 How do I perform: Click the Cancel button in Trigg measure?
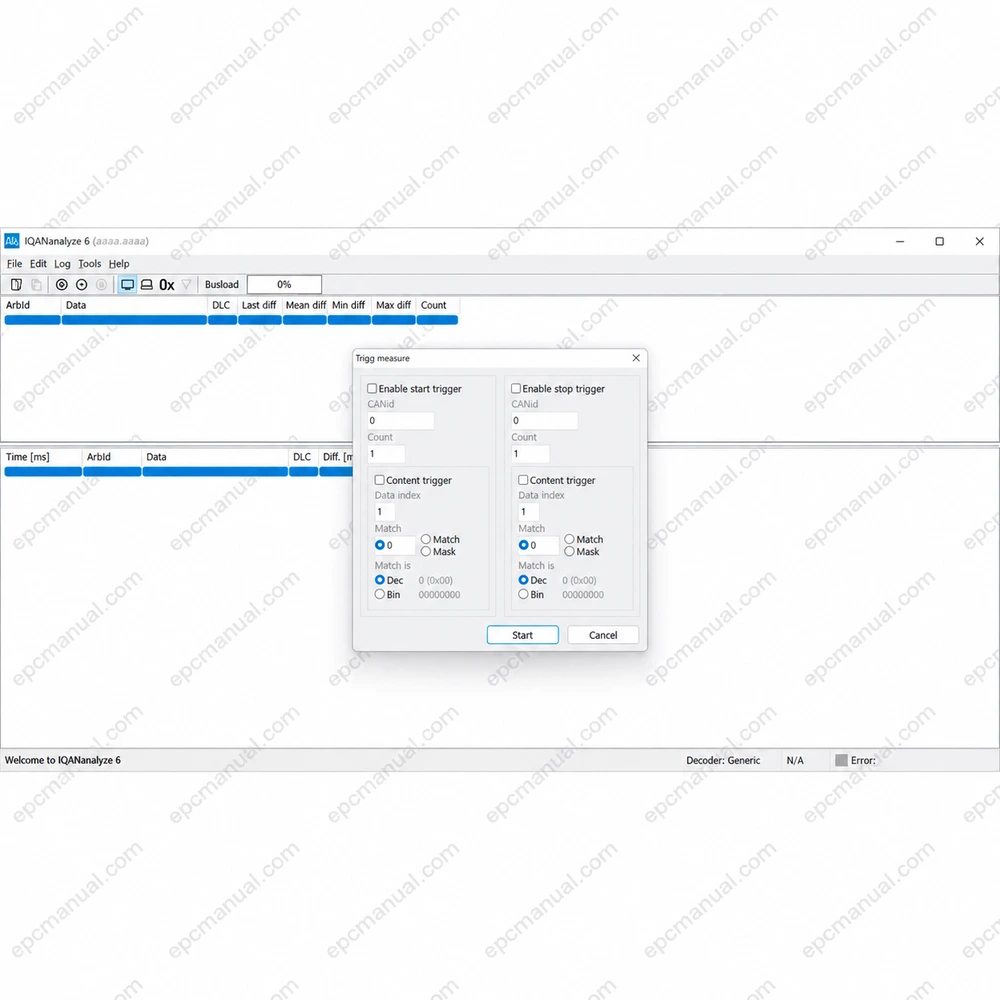click(x=603, y=635)
